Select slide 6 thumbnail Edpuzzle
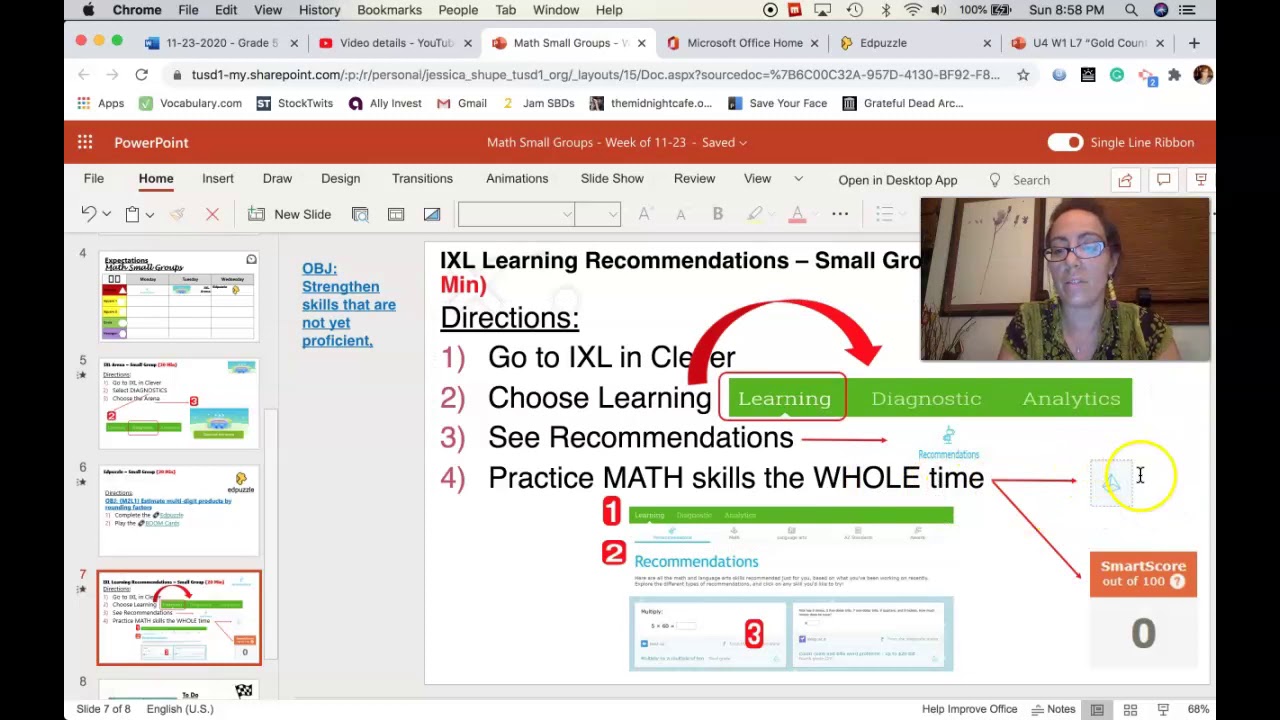The height and width of the screenshot is (720, 1280). tap(179, 510)
